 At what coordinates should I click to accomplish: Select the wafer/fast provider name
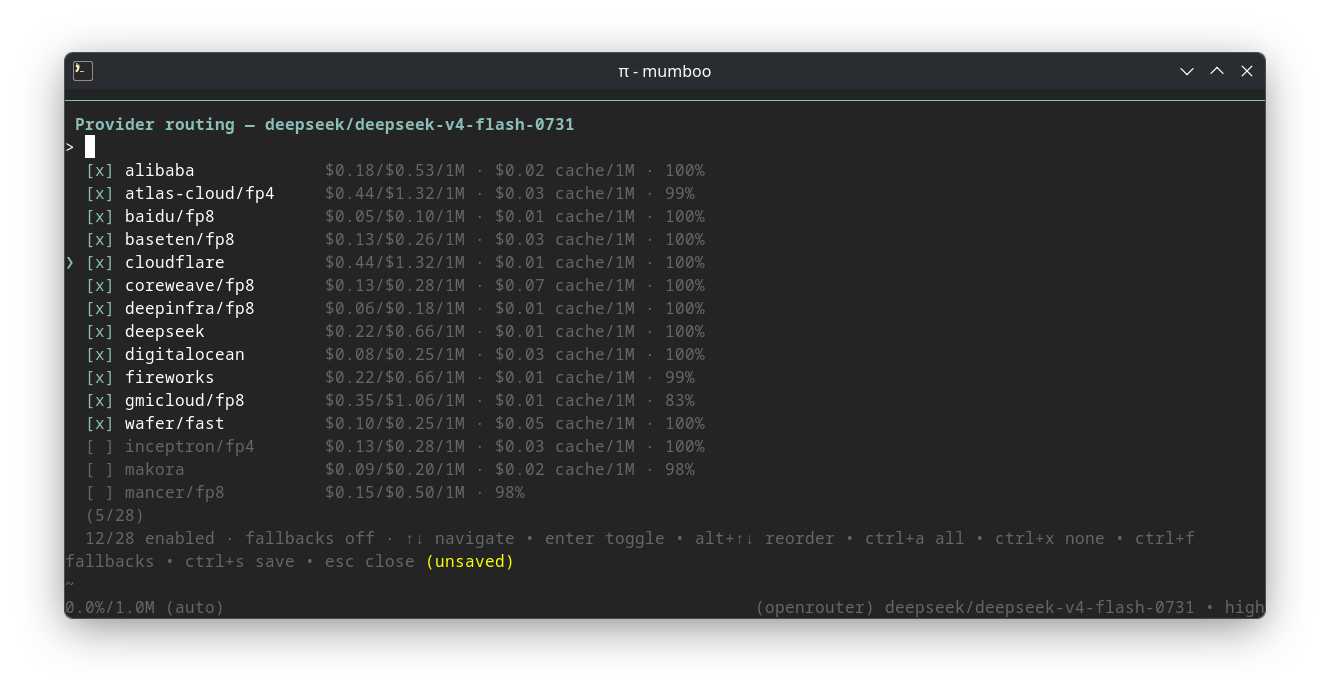click(175, 423)
